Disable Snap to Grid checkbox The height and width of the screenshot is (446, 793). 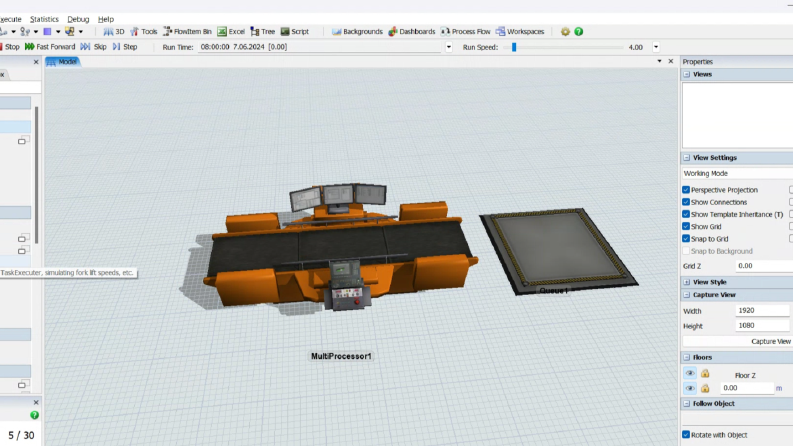point(686,238)
